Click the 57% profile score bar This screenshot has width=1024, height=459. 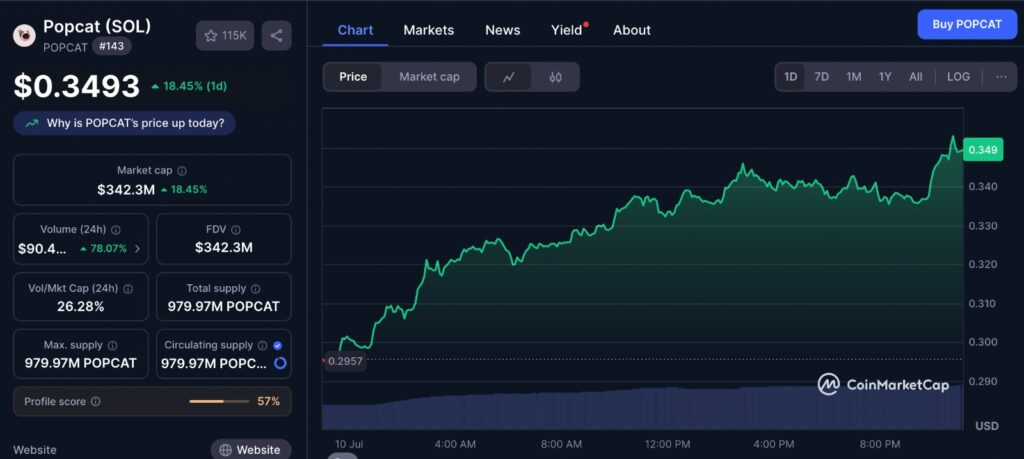click(x=219, y=402)
